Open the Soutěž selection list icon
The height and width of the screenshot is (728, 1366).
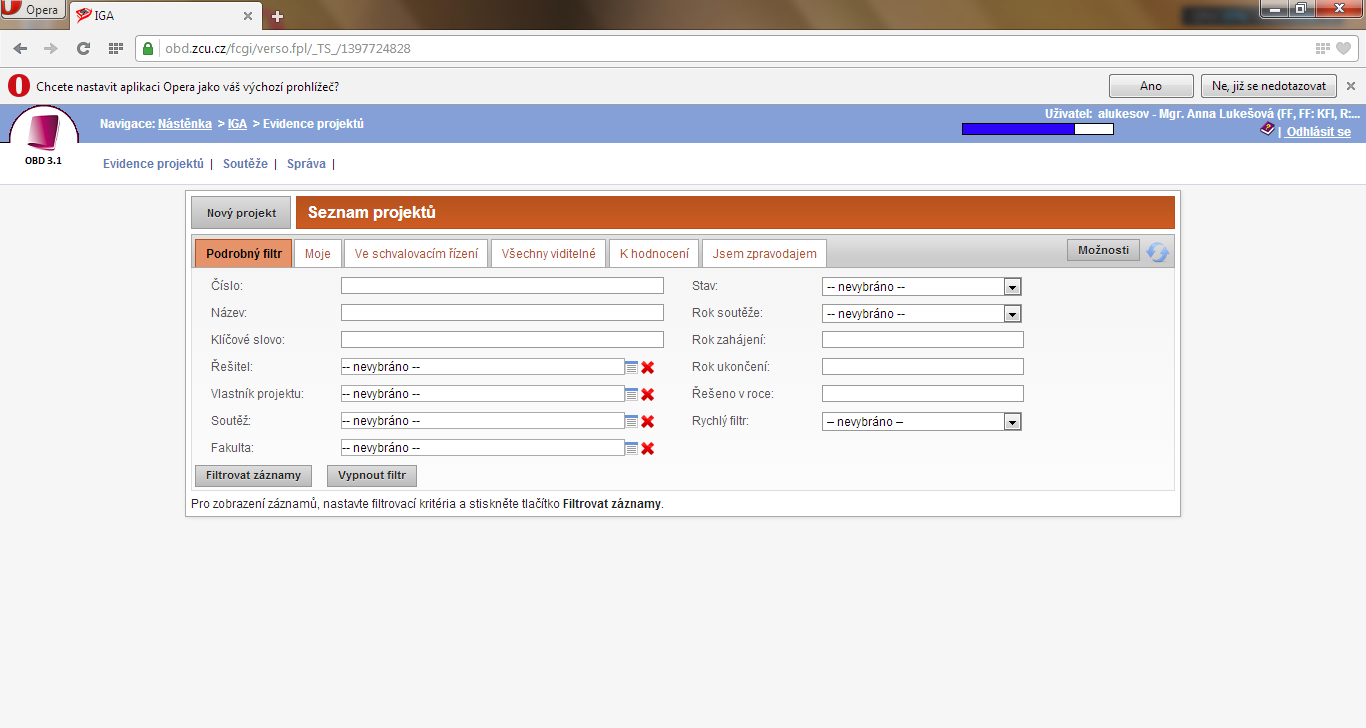631,421
